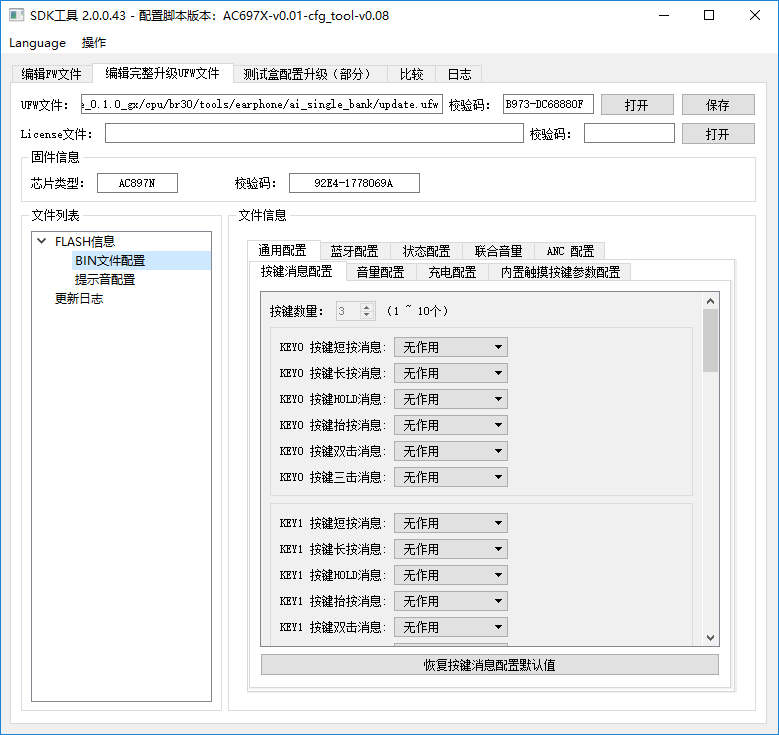Image resolution: width=779 pixels, height=735 pixels.
Task: Open the 蓝牙配置 tab
Action: [x=354, y=251]
